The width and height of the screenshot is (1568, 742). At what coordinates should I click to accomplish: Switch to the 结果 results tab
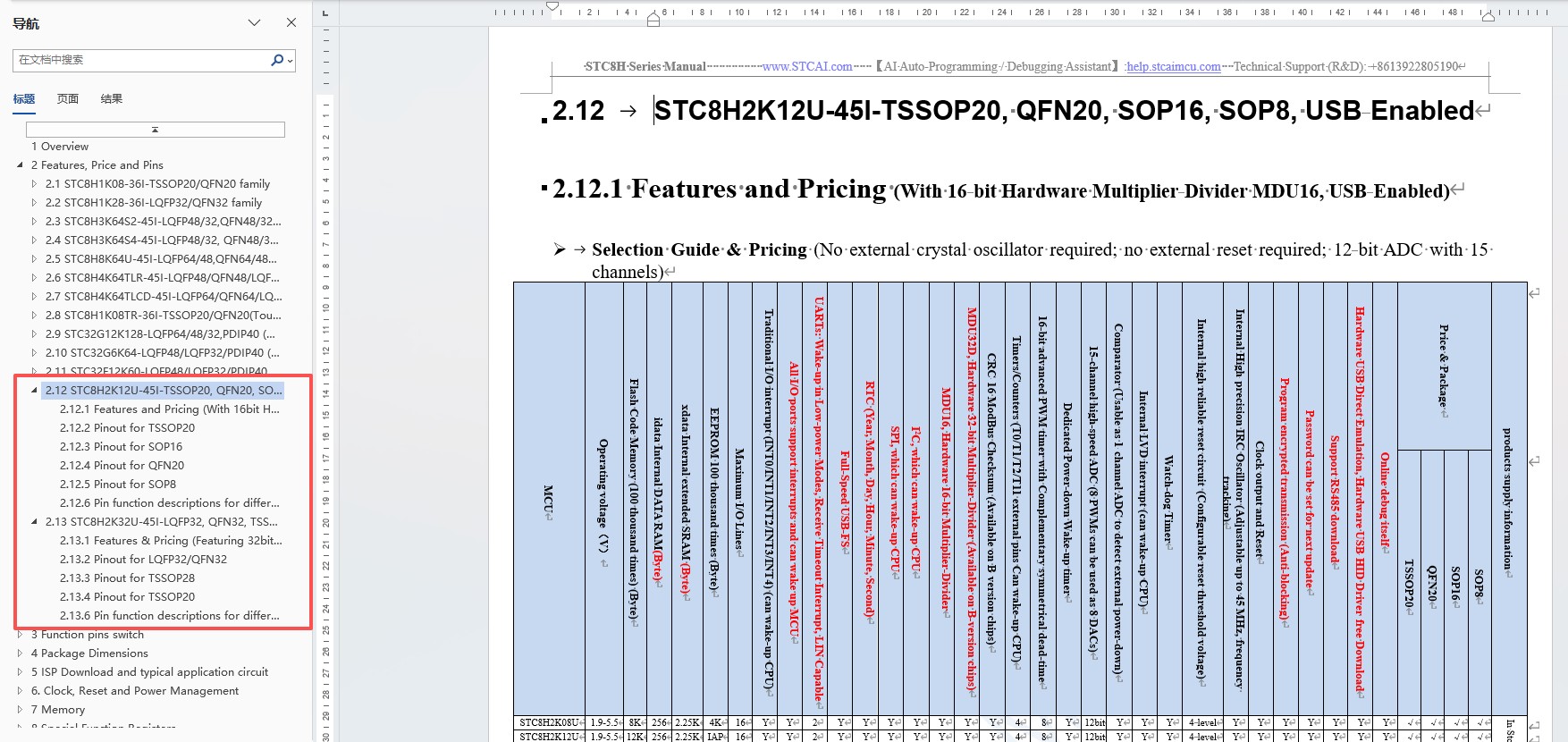tap(112, 99)
